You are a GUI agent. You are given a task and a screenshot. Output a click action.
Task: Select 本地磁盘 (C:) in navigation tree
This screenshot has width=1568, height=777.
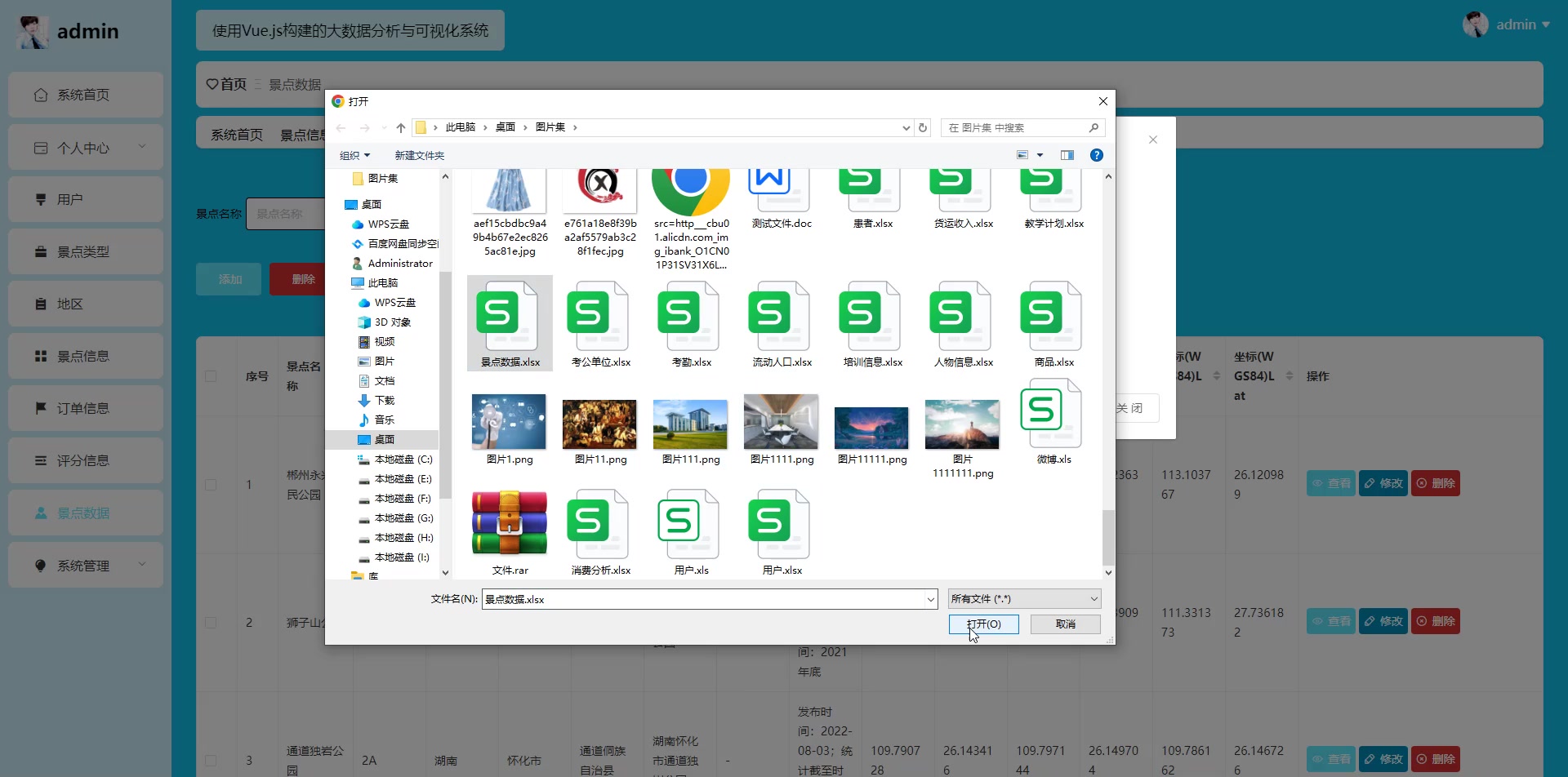(395, 460)
